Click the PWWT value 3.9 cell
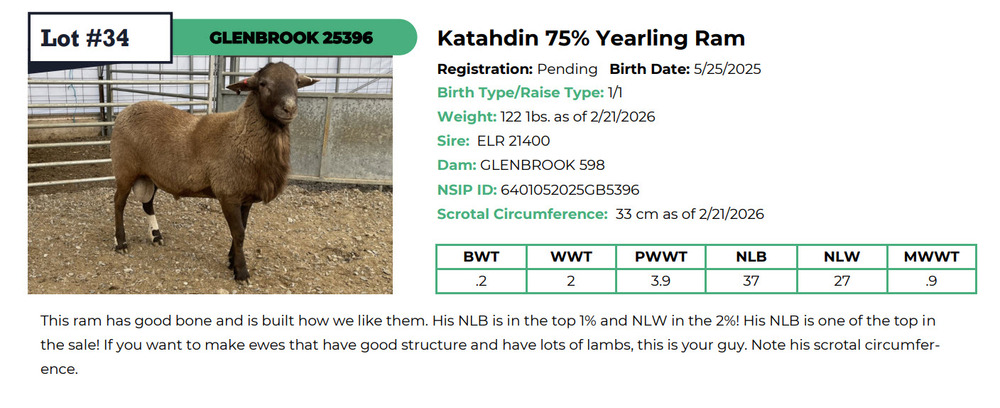The image size is (1000, 408). pyautogui.click(x=661, y=281)
